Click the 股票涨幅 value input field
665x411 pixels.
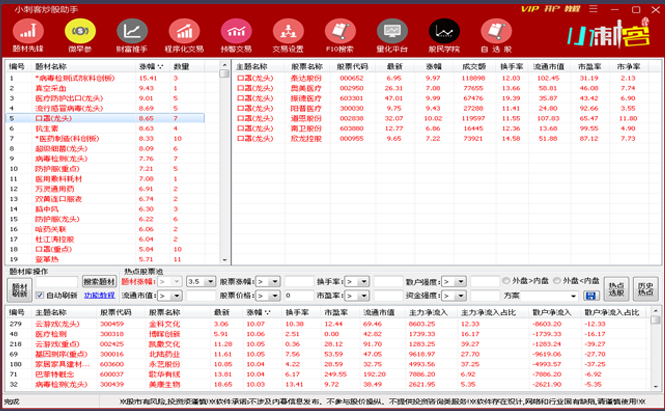point(299,282)
